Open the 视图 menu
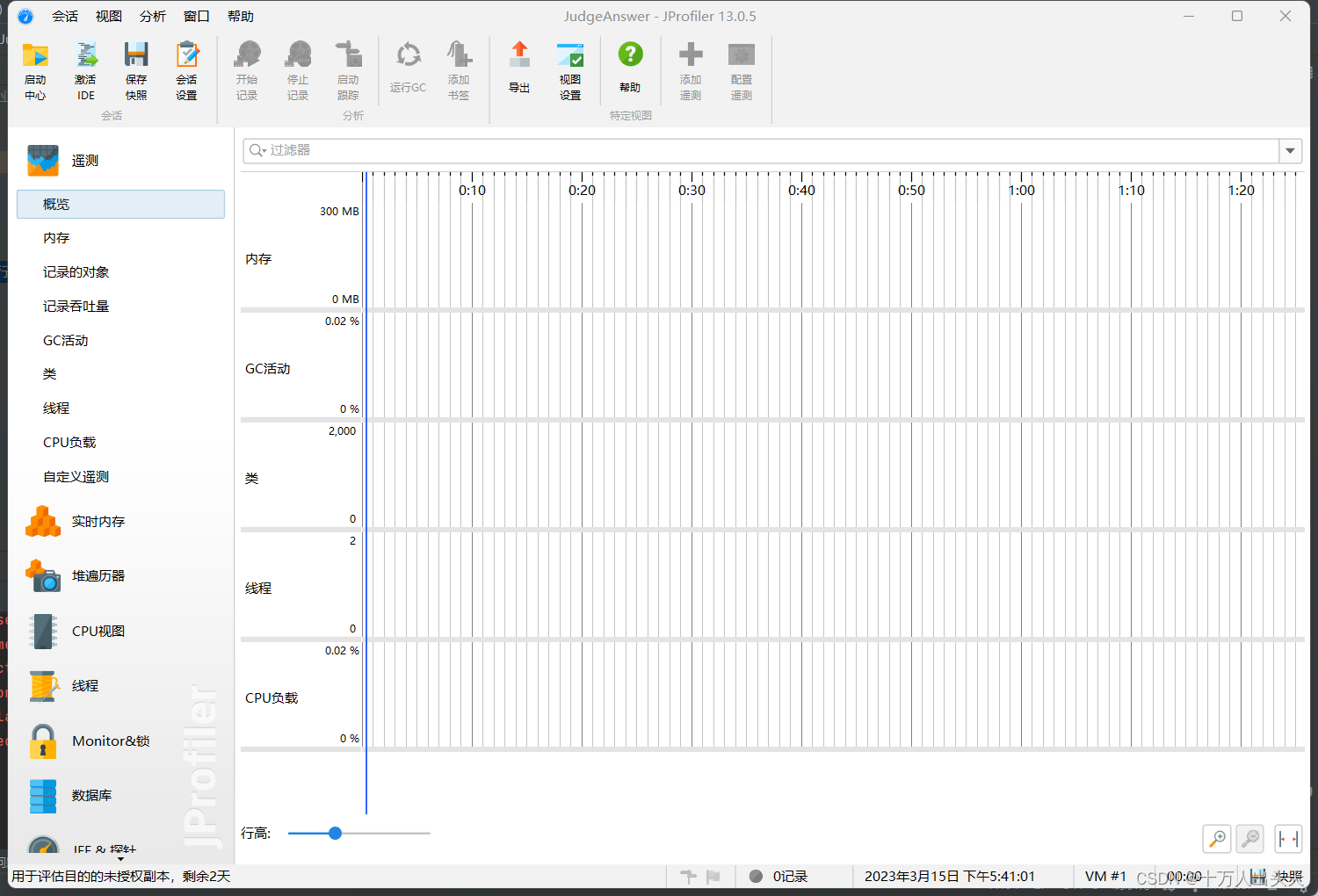Viewport: 1318px width, 896px height. pyautogui.click(x=109, y=16)
